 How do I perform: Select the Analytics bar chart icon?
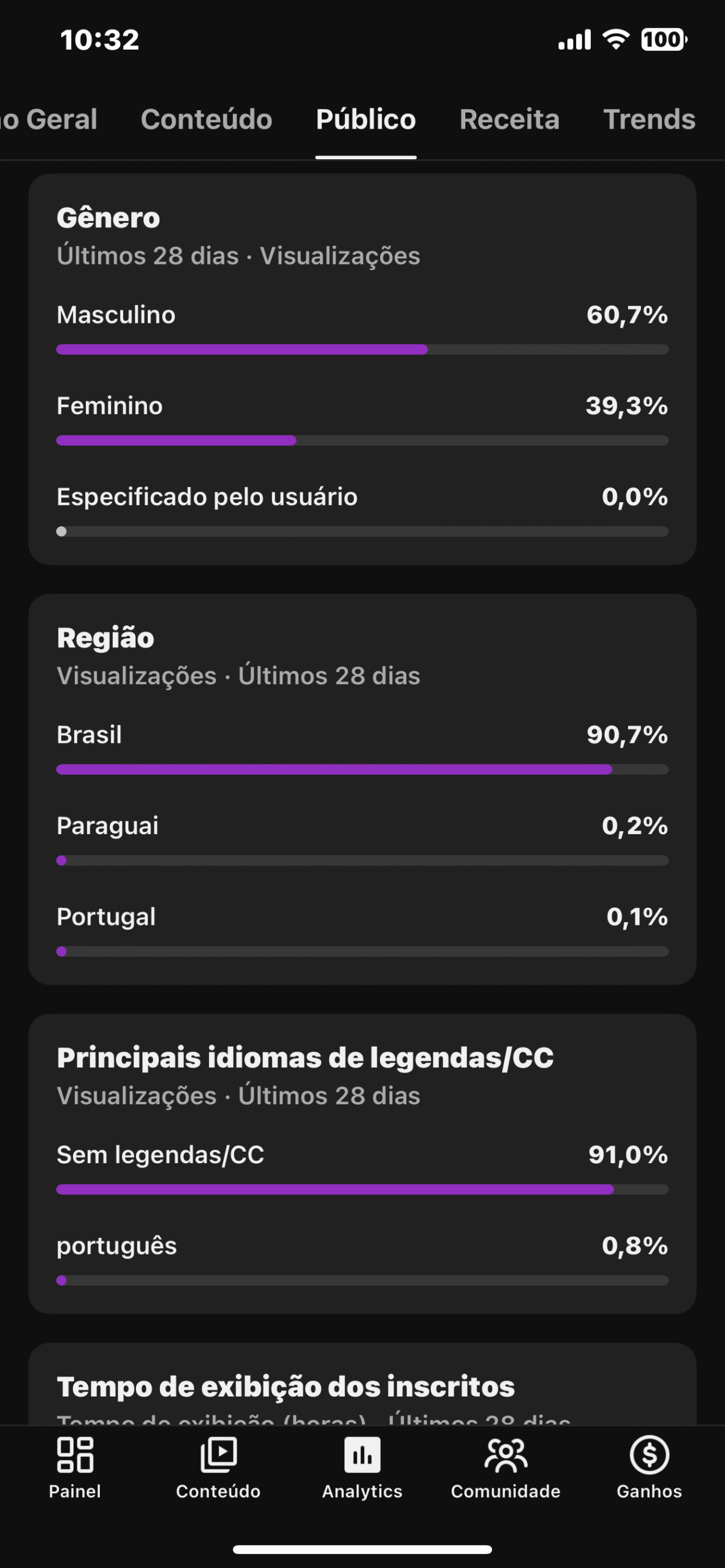click(x=362, y=1455)
